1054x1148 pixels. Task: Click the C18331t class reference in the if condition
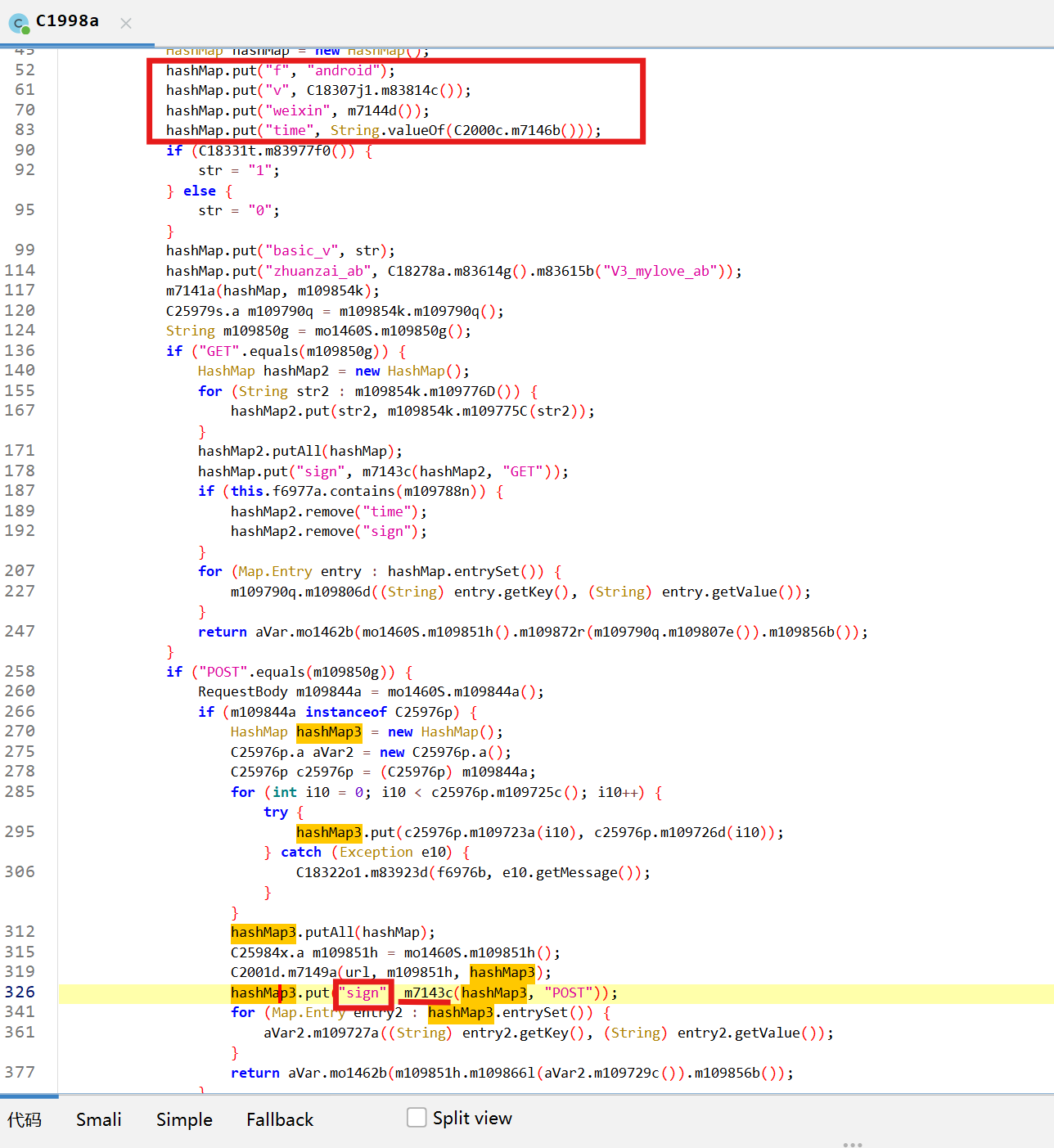point(227,151)
